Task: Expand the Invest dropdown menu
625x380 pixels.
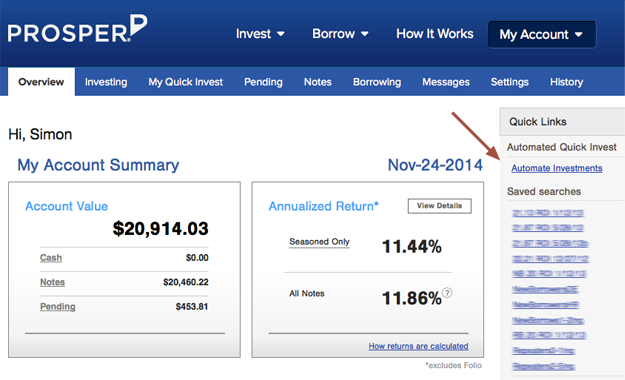Action: (x=260, y=34)
